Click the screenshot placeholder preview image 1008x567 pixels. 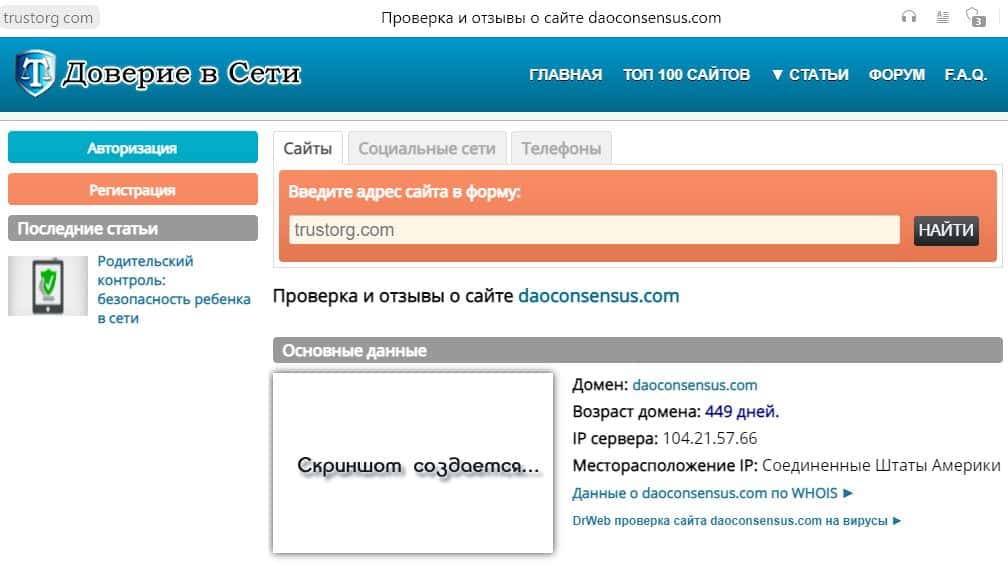(x=412, y=463)
